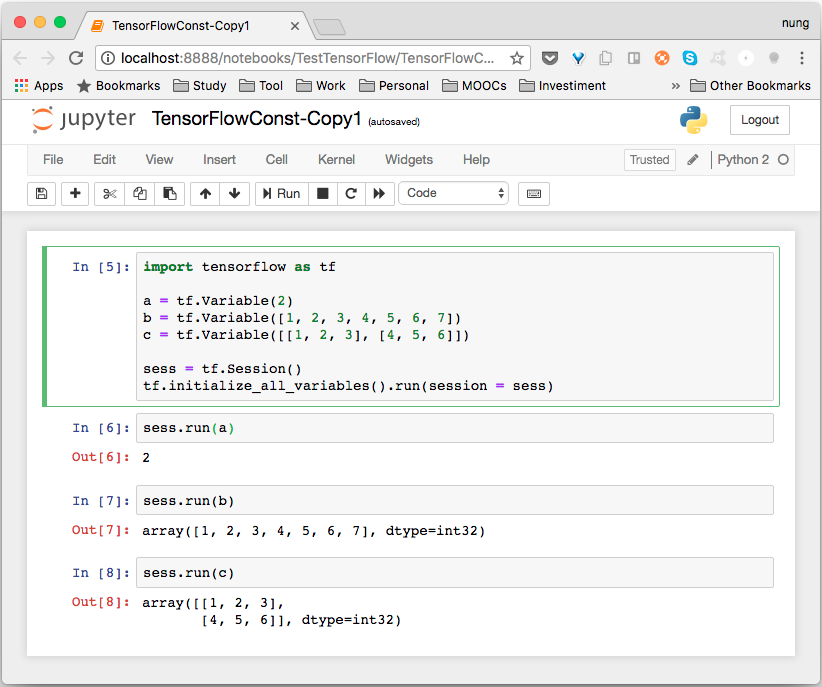Open the Kernel menu
The height and width of the screenshot is (687, 822).
[336, 159]
